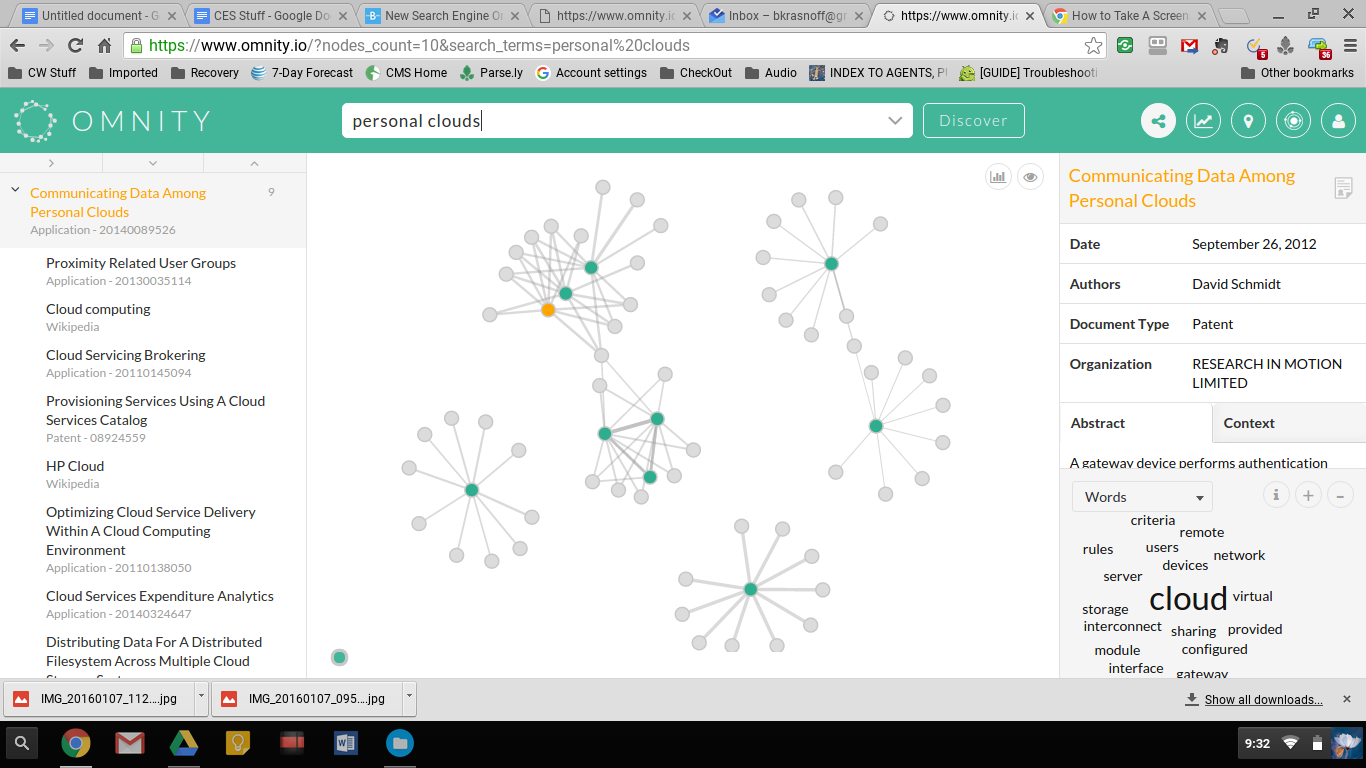
Task: Open the 7-Day Forecast bookmark
Action: click(301, 73)
